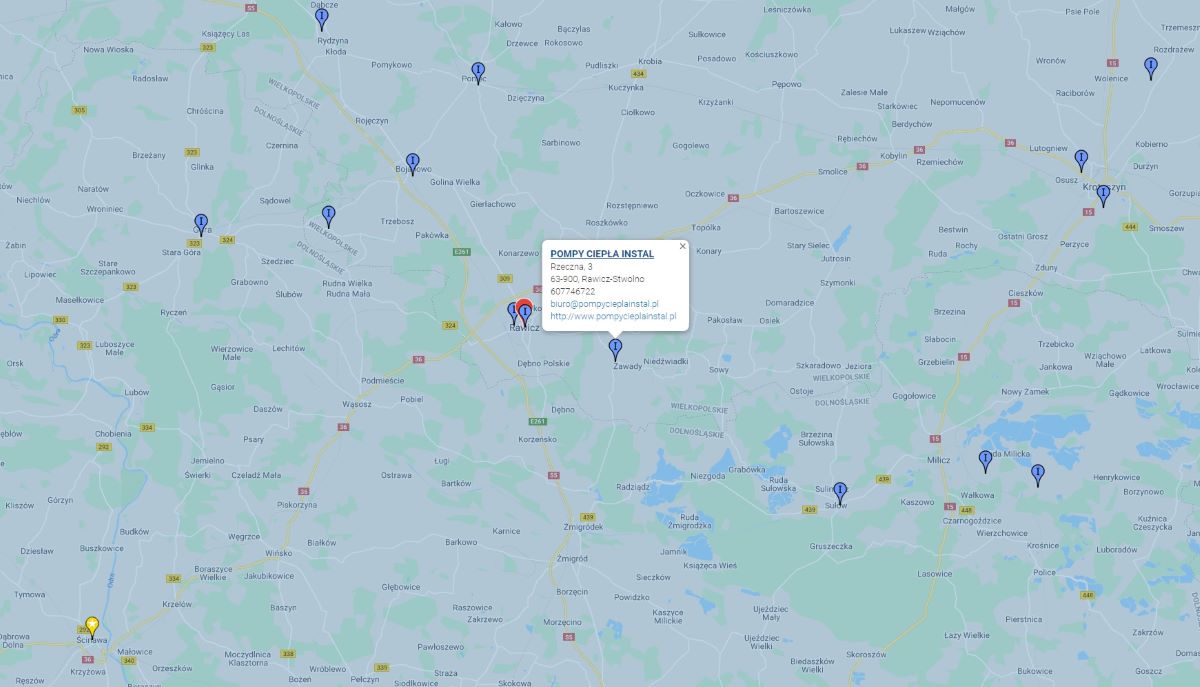This screenshot has width=1200, height=687.
Task: Open the POMPY CIEPŁA INSTAL title link
Action: pos(602,254)
